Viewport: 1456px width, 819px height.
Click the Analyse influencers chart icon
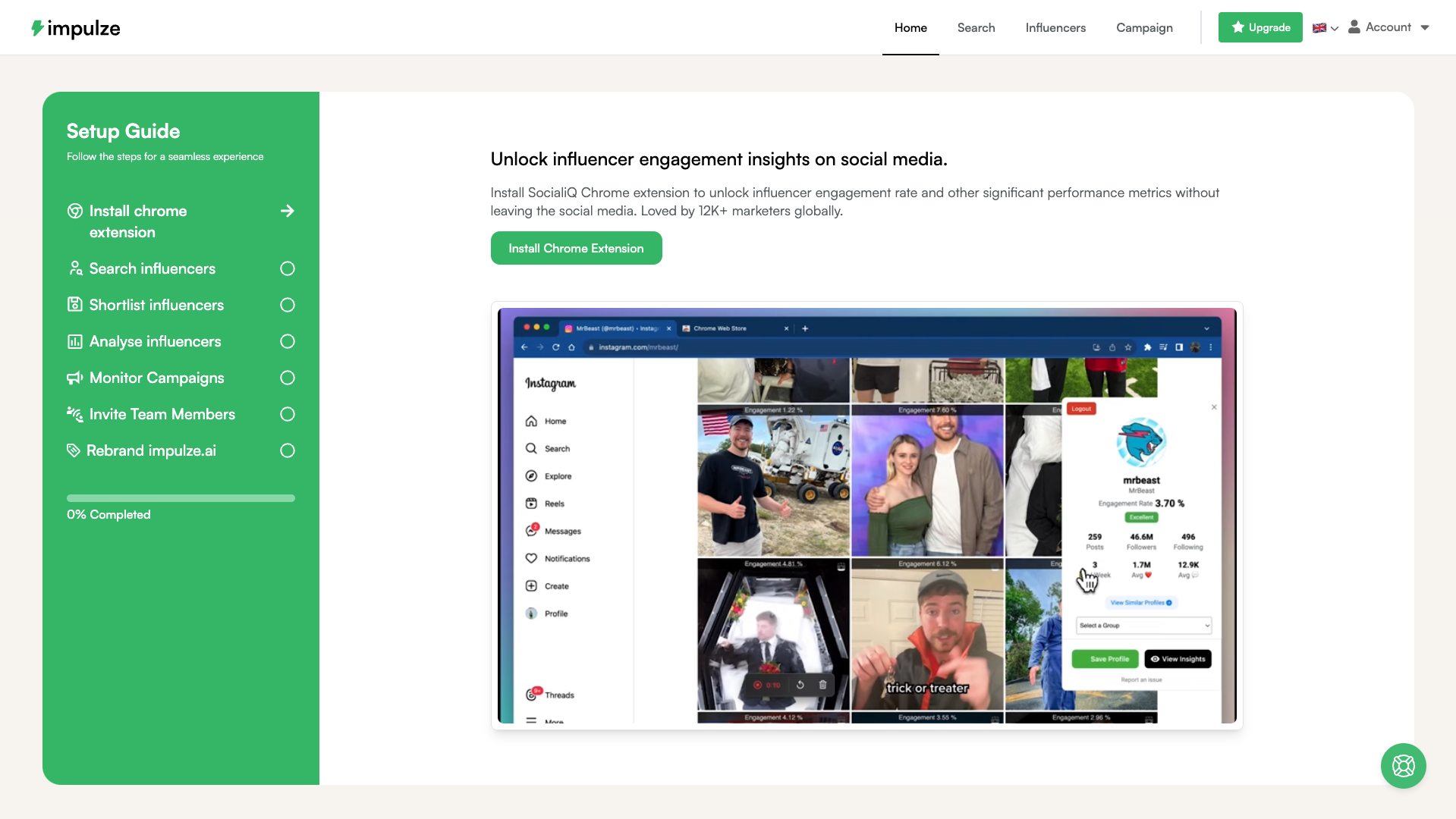tap(75, 341)
